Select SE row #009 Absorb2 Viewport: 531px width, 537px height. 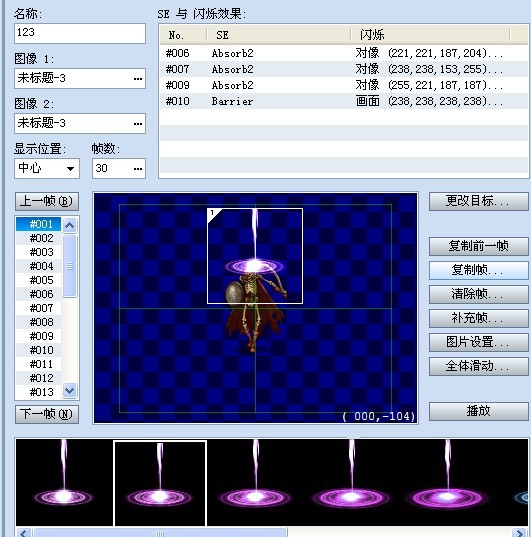click(344, 85)
